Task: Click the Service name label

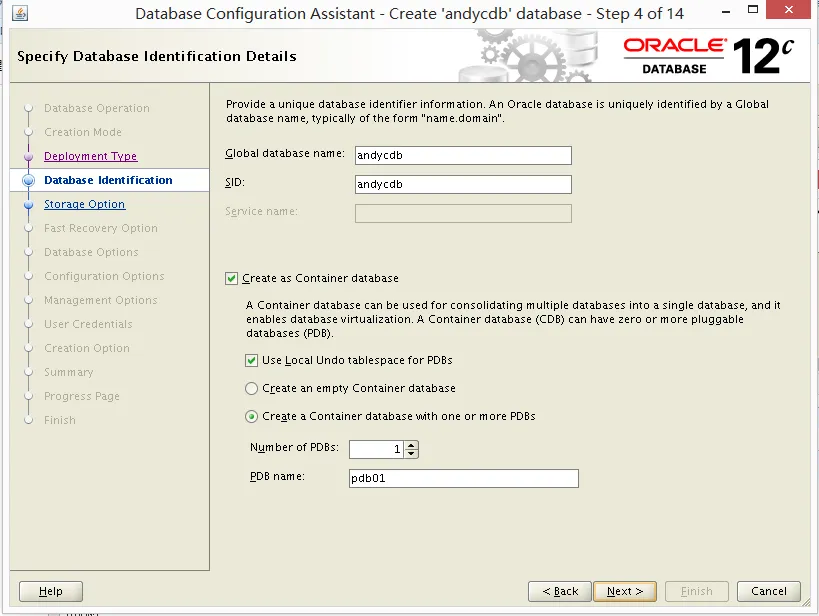Action: pos(261,212)
